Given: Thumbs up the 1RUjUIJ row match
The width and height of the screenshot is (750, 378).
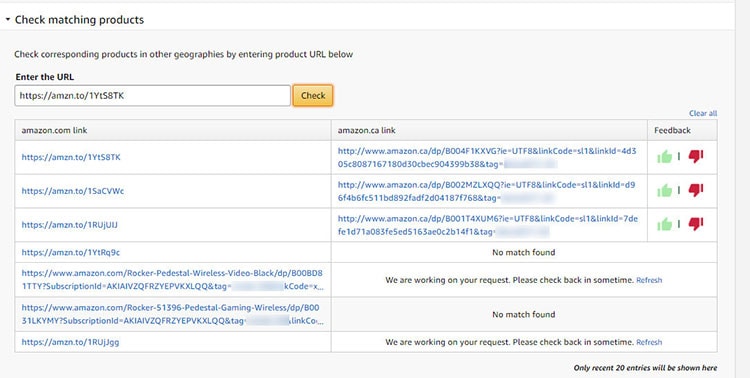Looking at the screenshot, I should pyautogui.click(x=664, y=224).
